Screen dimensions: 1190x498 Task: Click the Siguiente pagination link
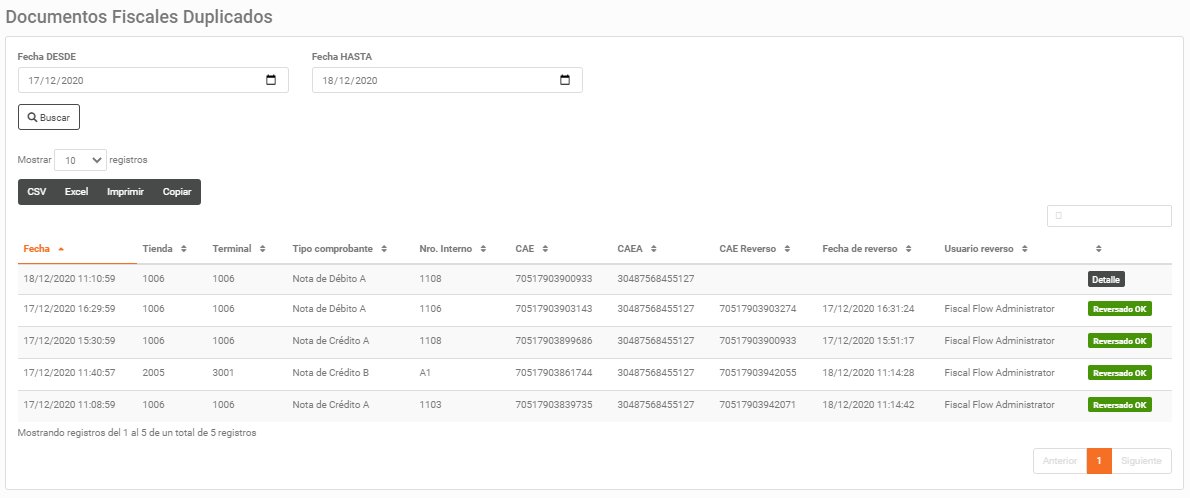pos(1141,461)
